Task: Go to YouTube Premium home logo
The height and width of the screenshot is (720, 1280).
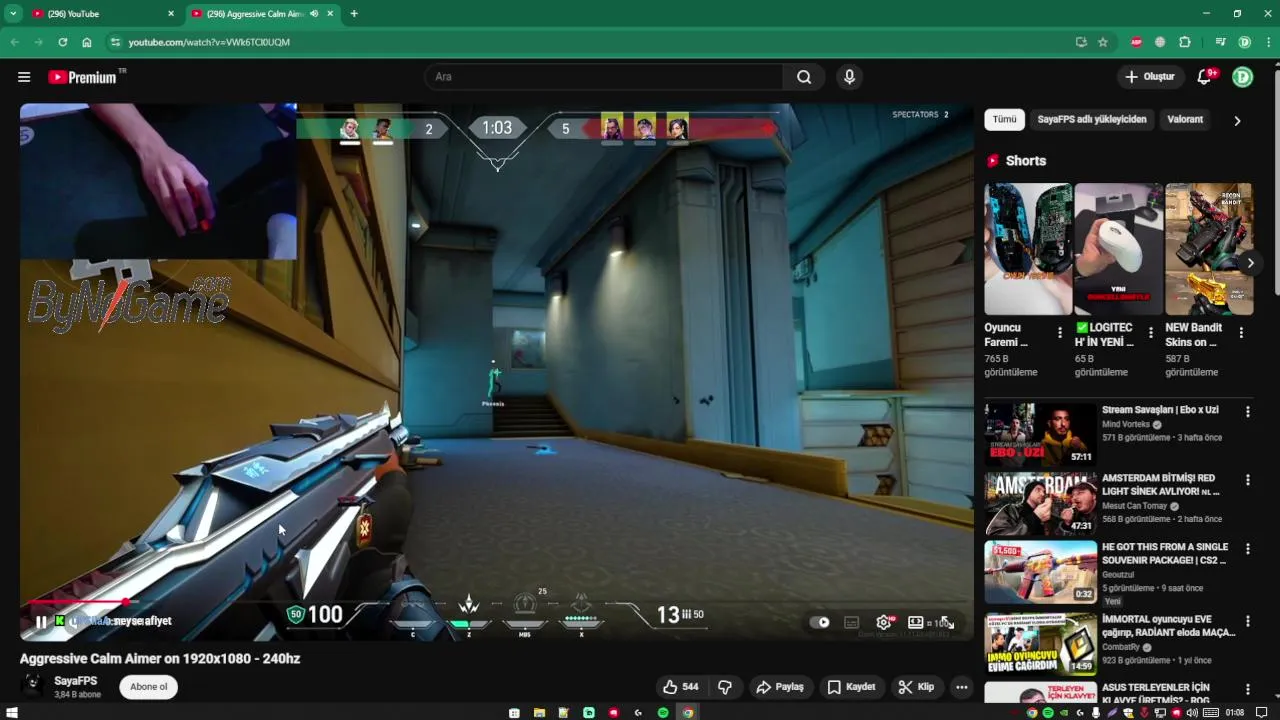Action: pyautogui.click(x=83, y=77)
